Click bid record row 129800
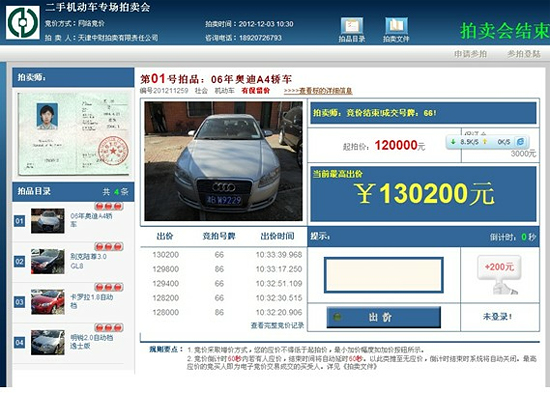The width and height of the screenshot is (550, 393). (x=223, y=269)
